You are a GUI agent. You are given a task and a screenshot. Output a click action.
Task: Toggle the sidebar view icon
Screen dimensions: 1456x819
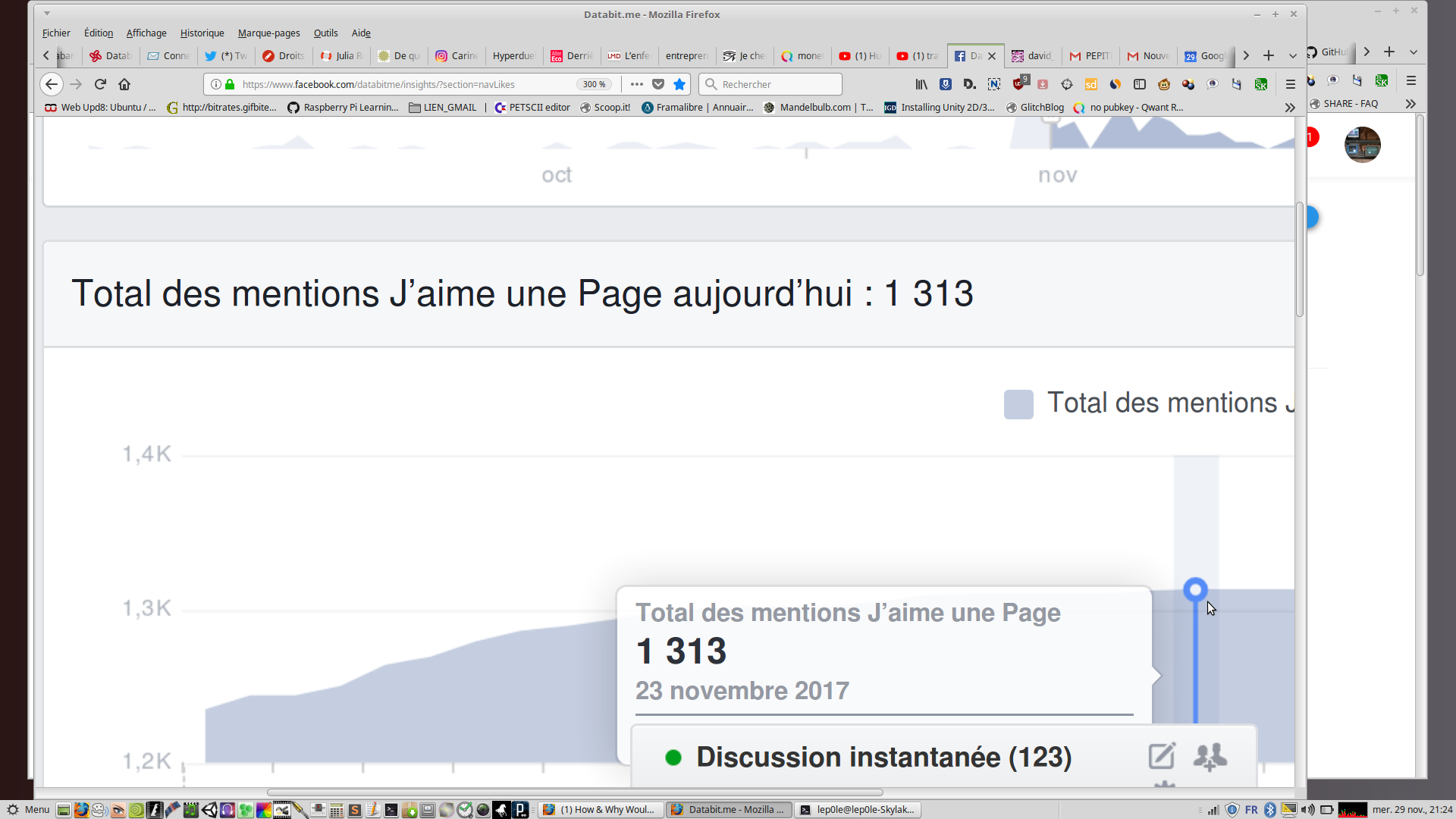(1139, 84)
